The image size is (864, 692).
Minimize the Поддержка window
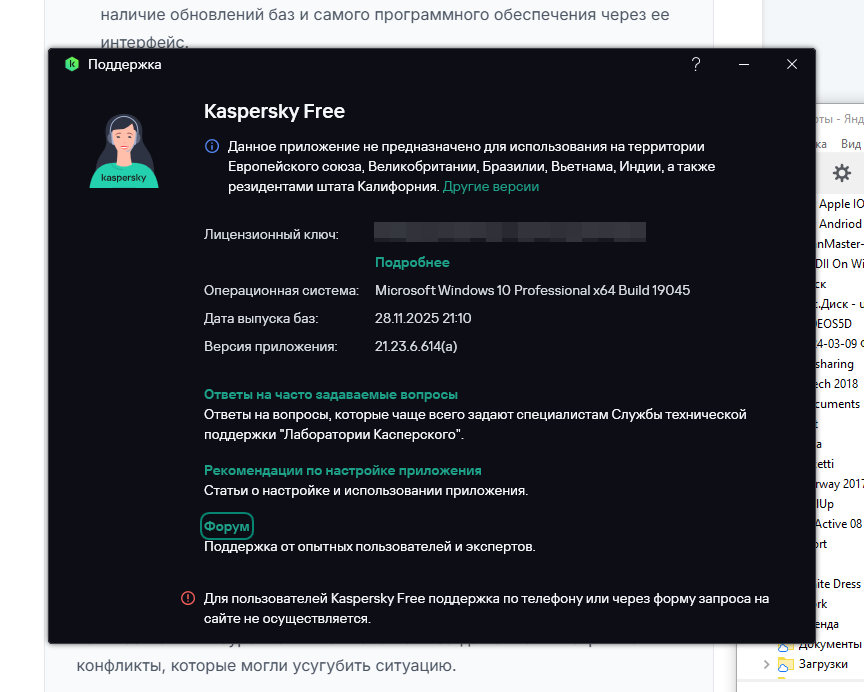tap(745, 64)
